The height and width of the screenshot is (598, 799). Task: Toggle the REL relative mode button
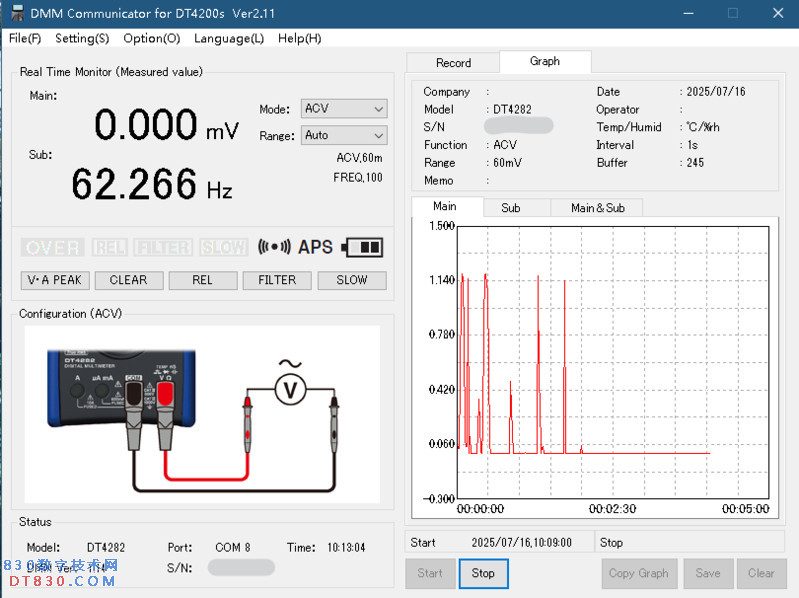203,280
